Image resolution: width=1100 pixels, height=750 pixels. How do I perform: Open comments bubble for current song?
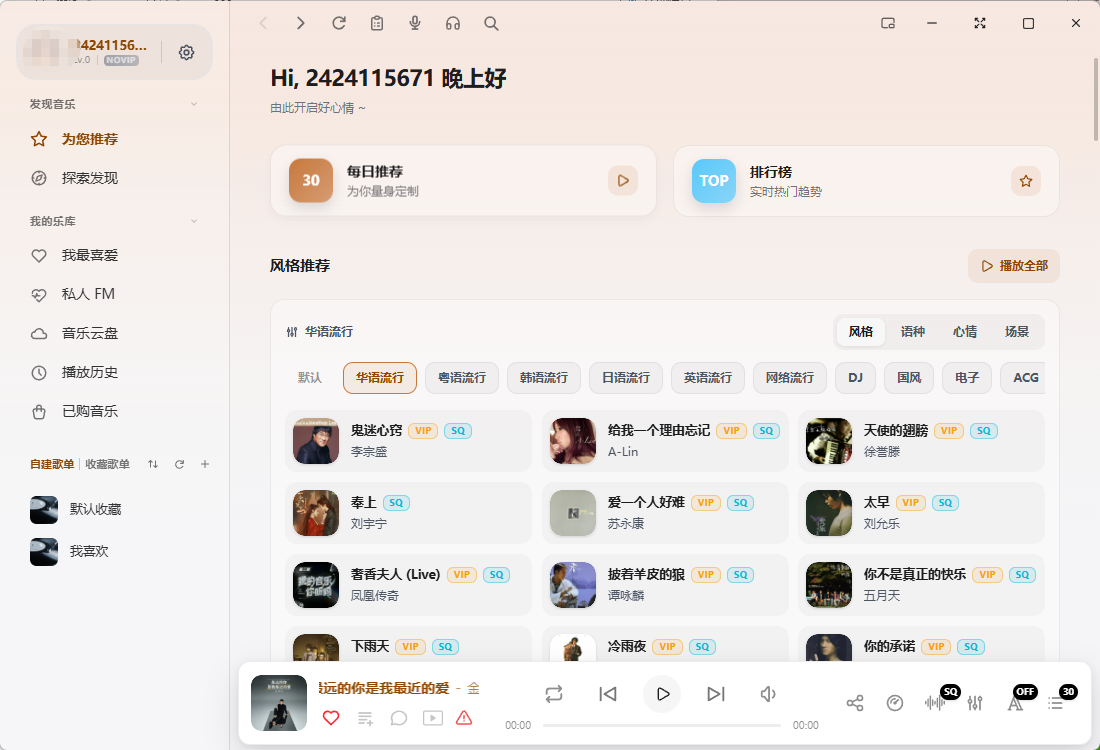pyautogui.click(x=398, y=718)
